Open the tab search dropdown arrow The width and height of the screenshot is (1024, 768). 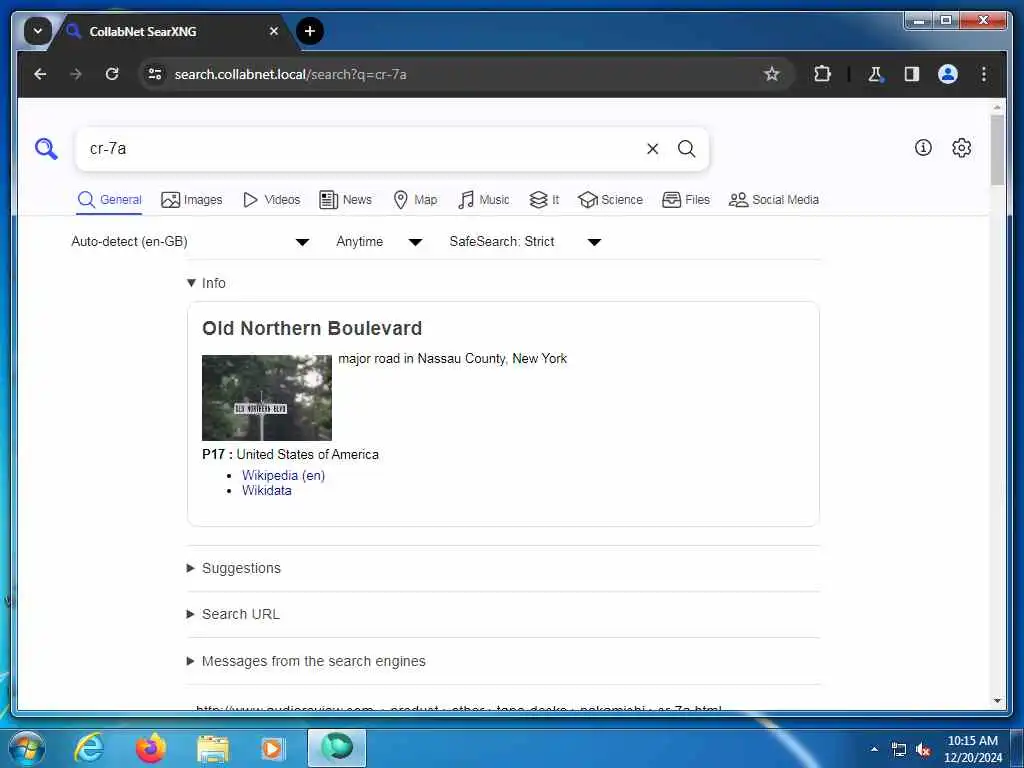(x=38, y=31)
